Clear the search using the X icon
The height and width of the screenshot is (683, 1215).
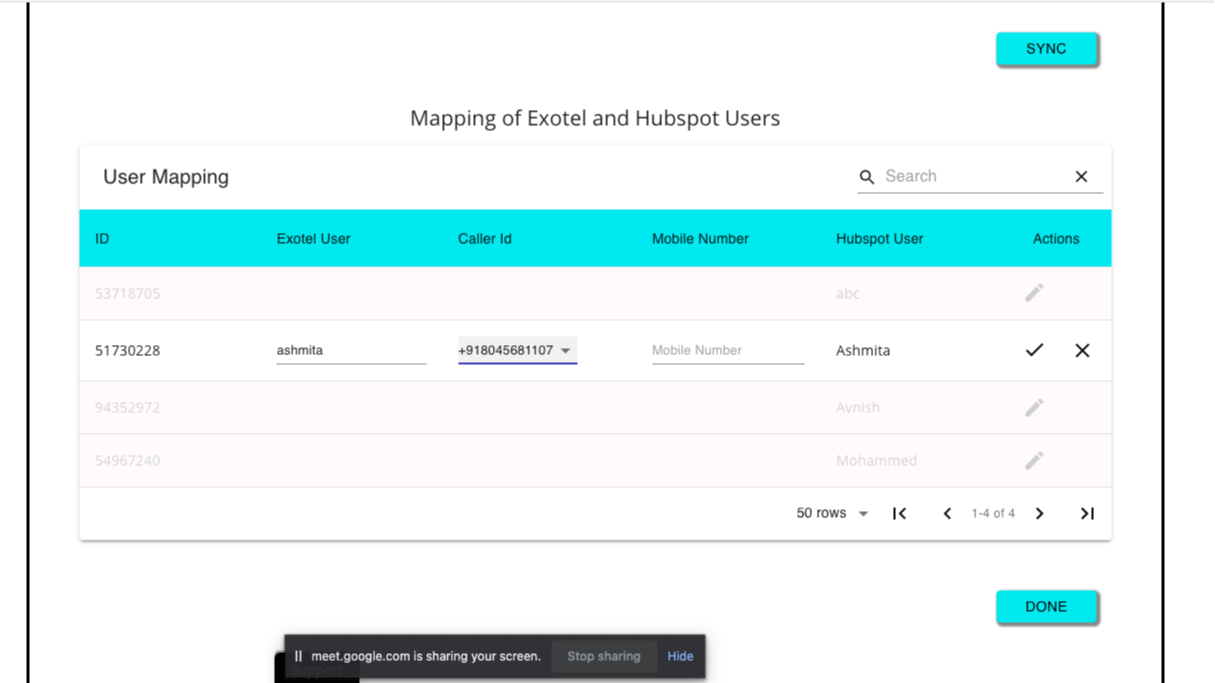coord(1081,176)
